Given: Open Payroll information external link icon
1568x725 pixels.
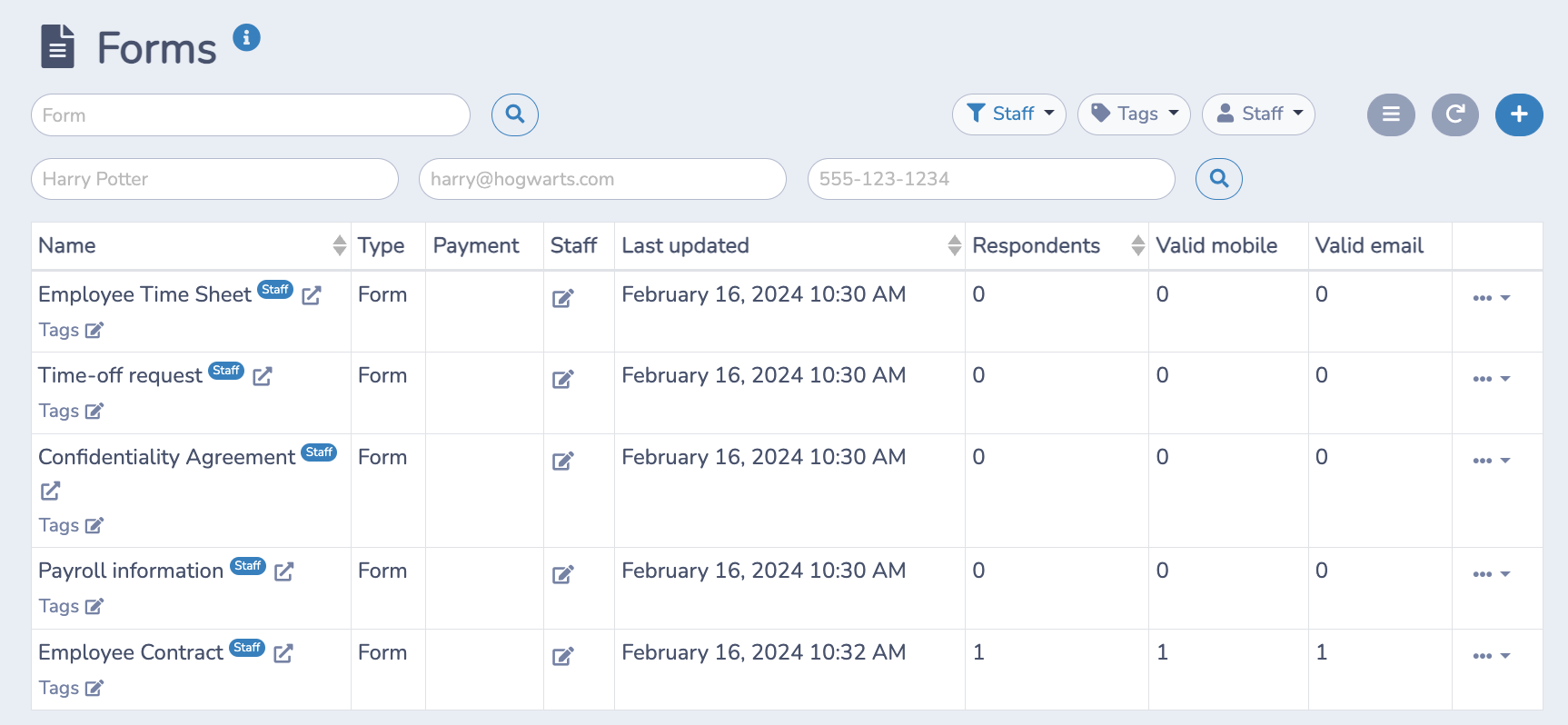Looking at the screenshot, I should point(284,571).
